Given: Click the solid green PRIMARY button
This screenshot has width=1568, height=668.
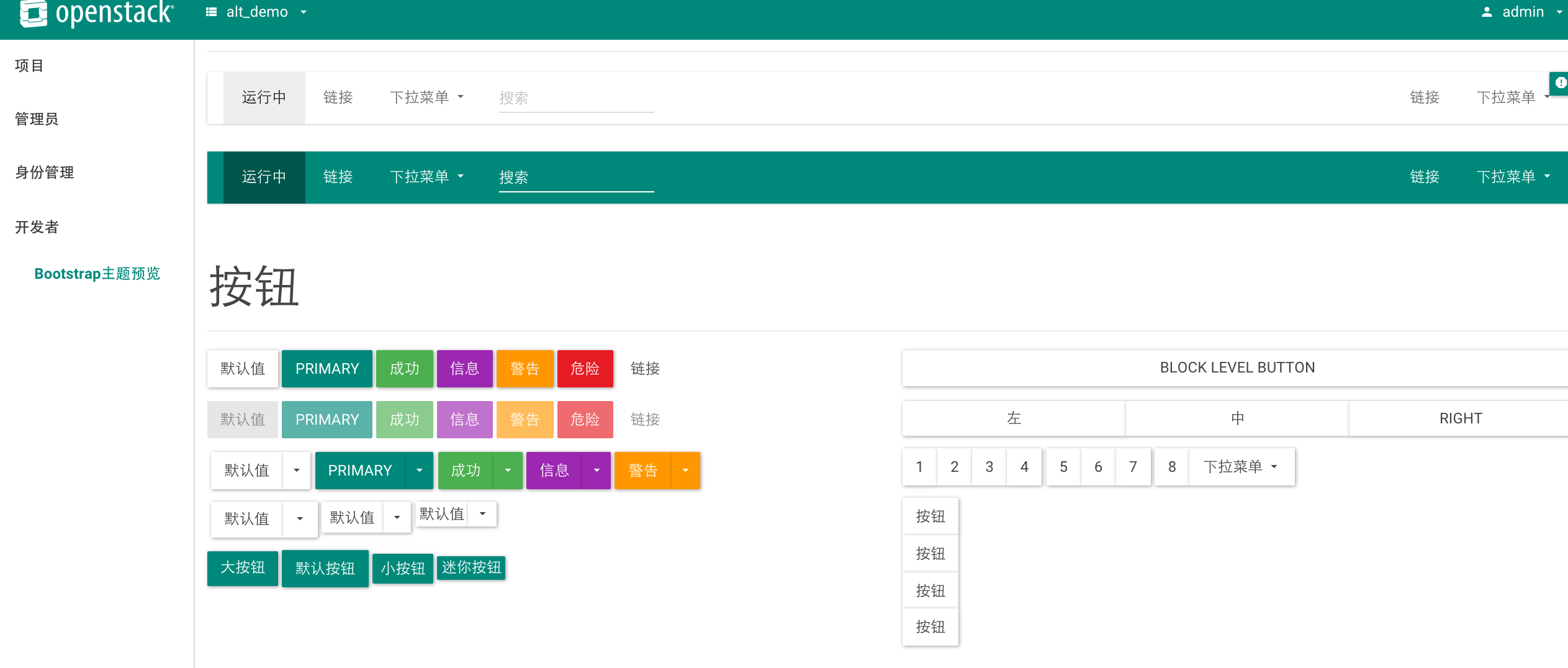Looking at the screenshot, I should point(327,369).
